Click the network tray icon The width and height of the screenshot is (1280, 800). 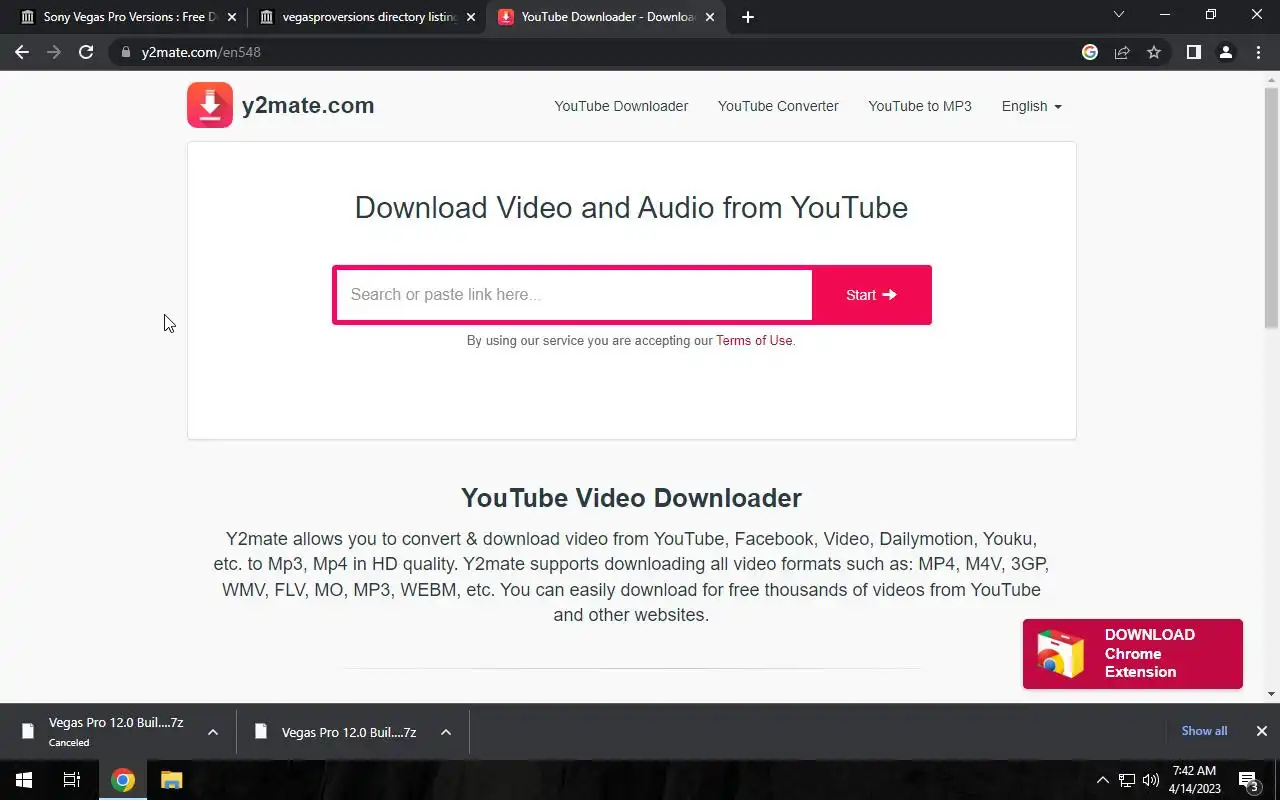(x=1127, y=780)
